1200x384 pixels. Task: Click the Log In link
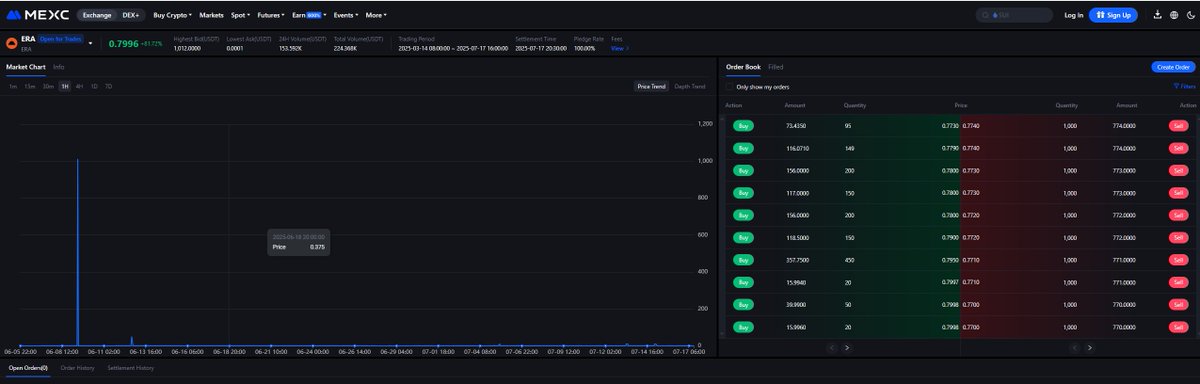[1073, 15]
